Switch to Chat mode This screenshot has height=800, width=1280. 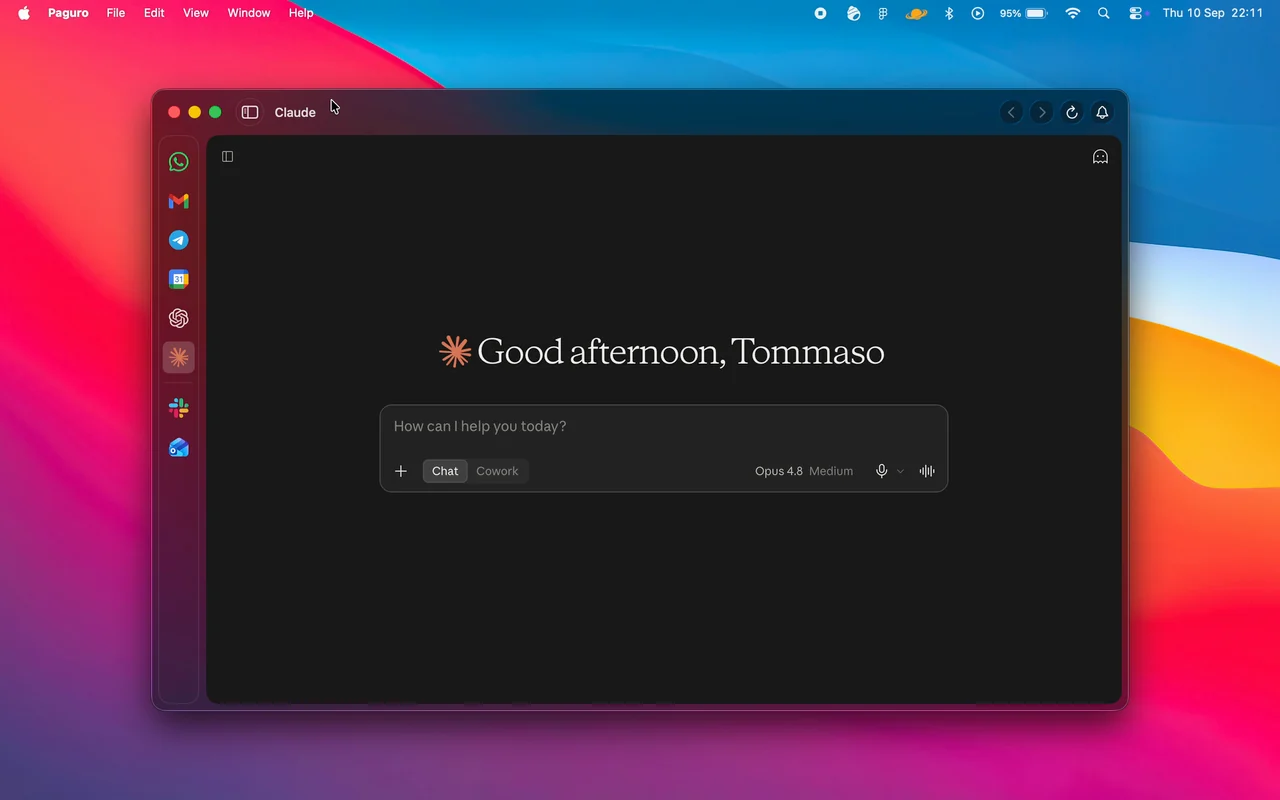tap(445, 471)
